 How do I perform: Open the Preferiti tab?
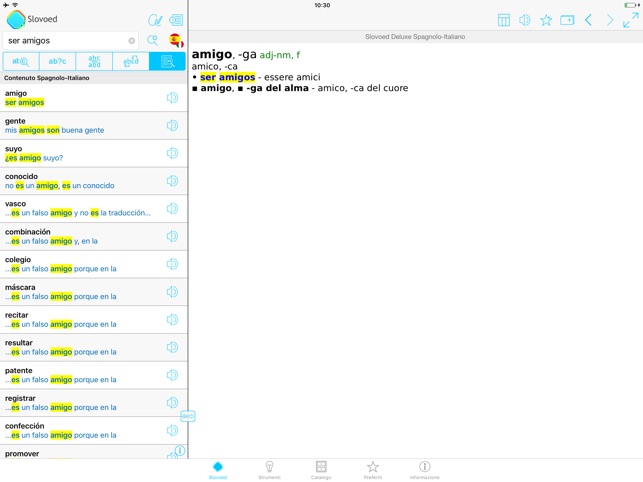pyautogui.click(x=372, y=470)
